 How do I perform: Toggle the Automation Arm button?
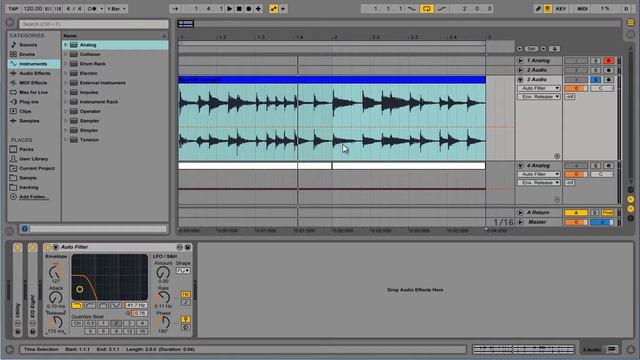pyautogui.click(x=273, y=9)
